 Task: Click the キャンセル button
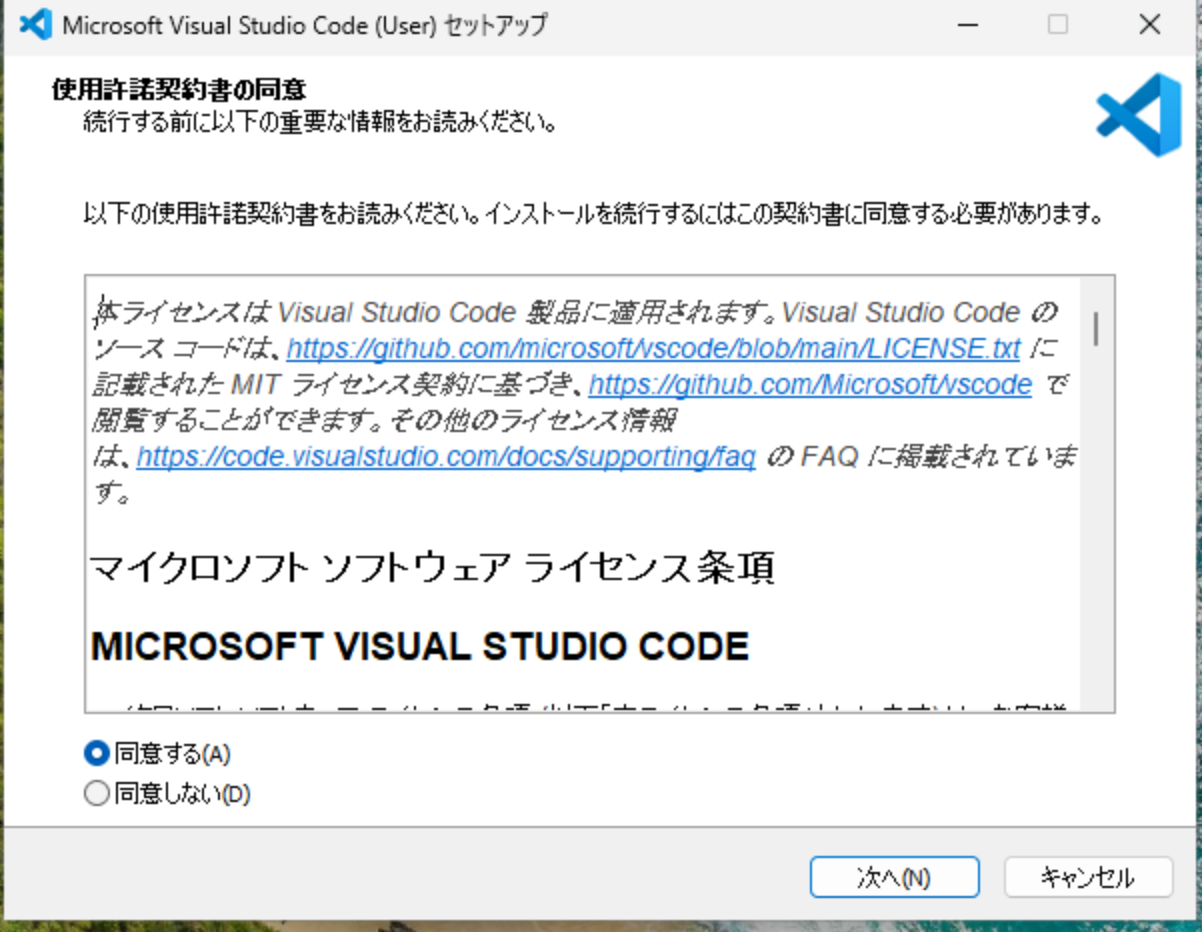[x=1087, y=877]
